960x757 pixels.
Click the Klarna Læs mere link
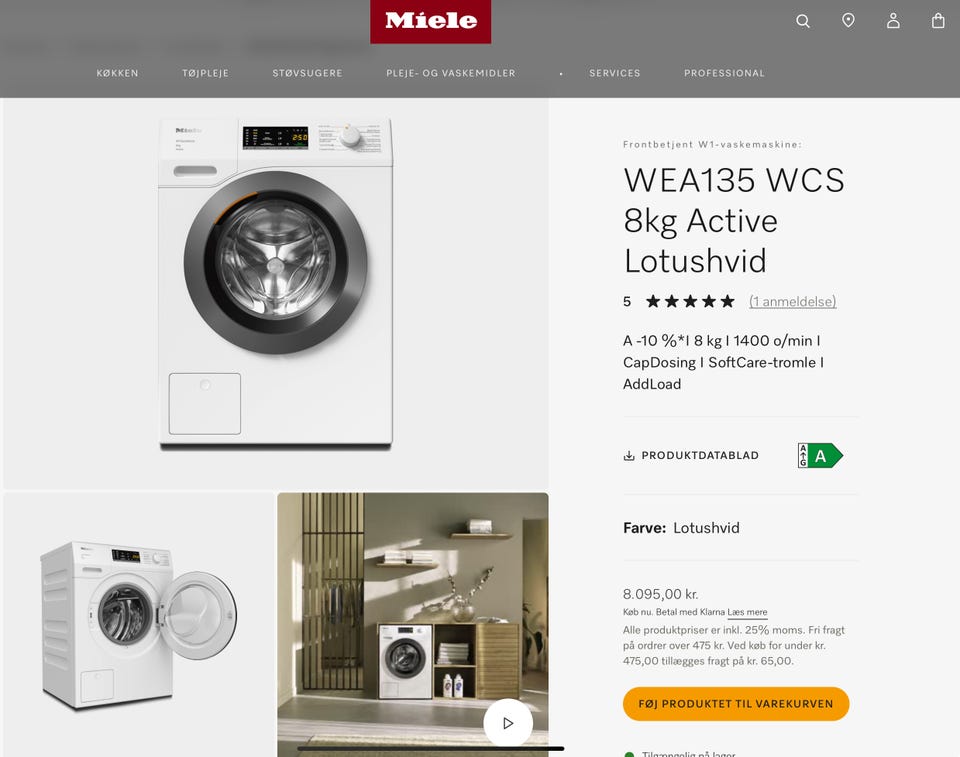pos(747,612)
